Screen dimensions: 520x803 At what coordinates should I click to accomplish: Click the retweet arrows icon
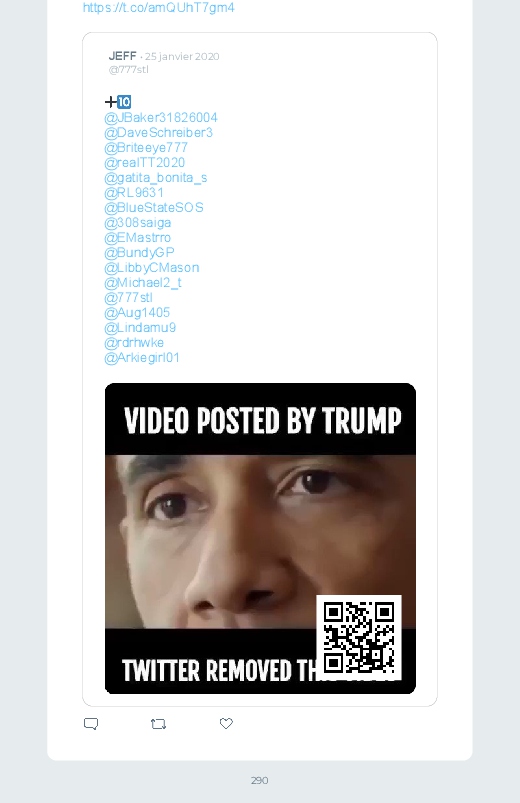click(158, 724)
